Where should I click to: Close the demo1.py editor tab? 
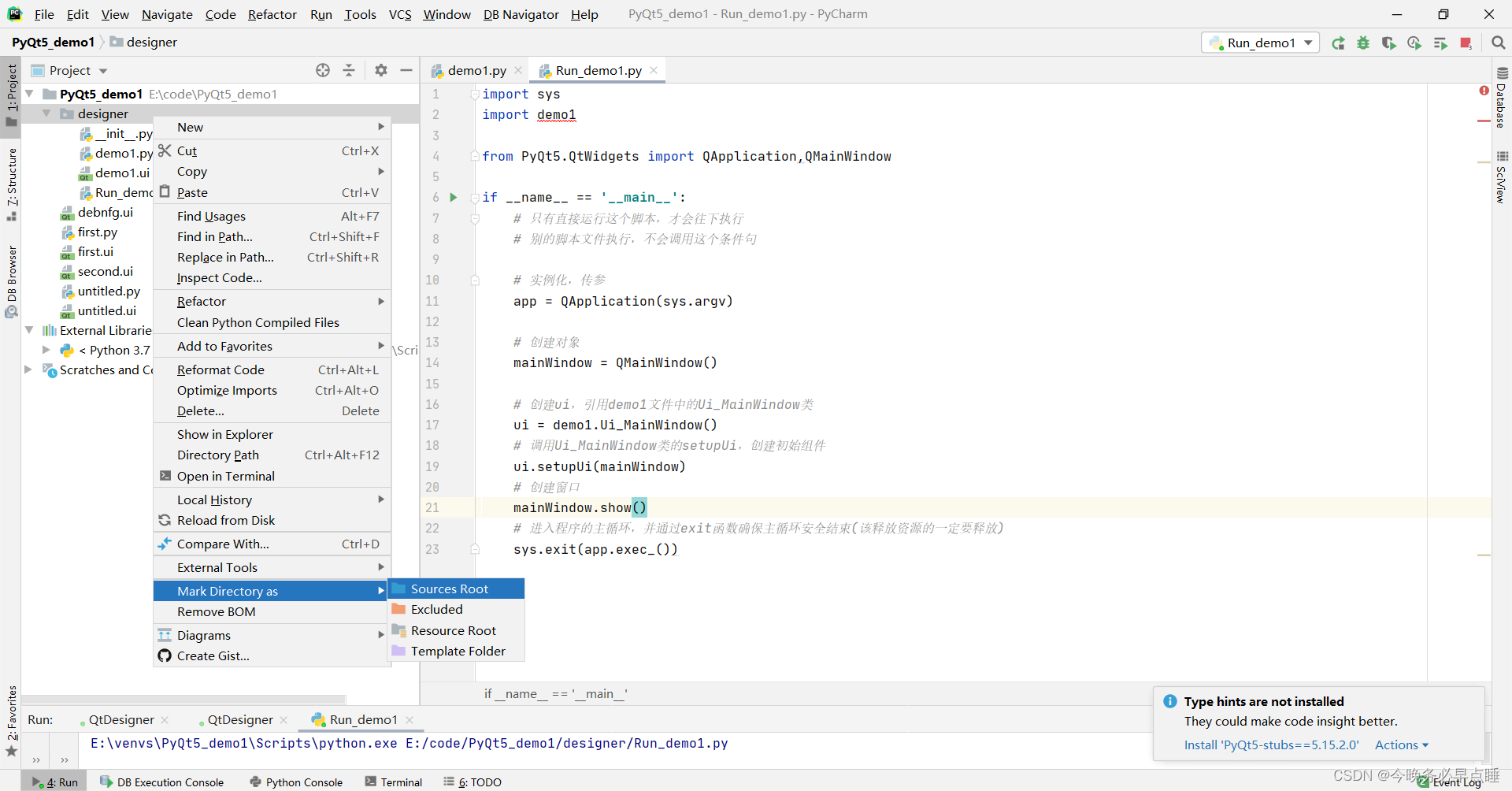pos(518,70)
